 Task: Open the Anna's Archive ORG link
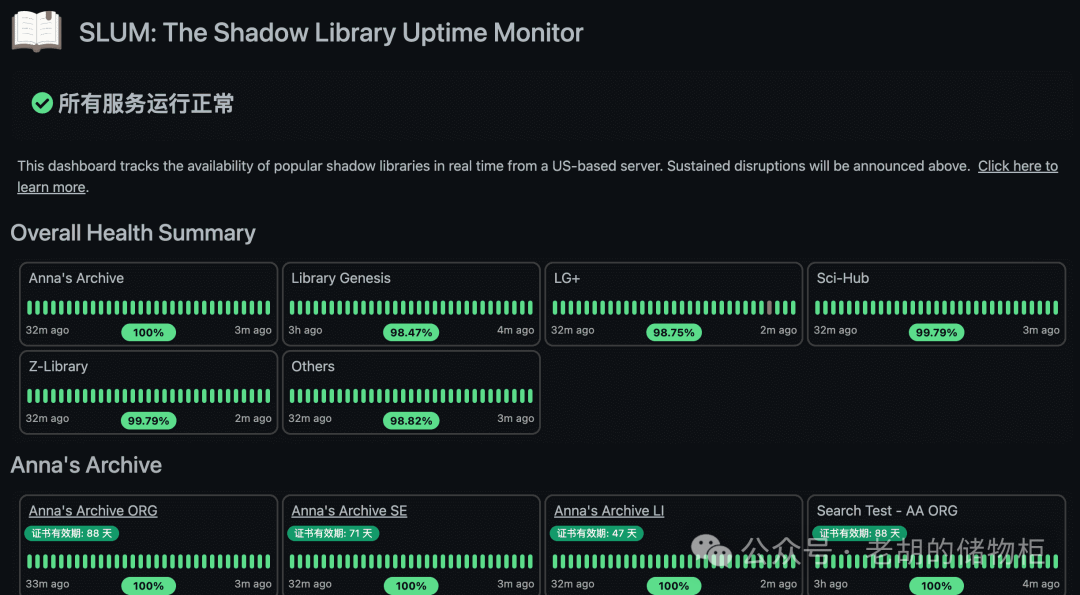point(93,511)
